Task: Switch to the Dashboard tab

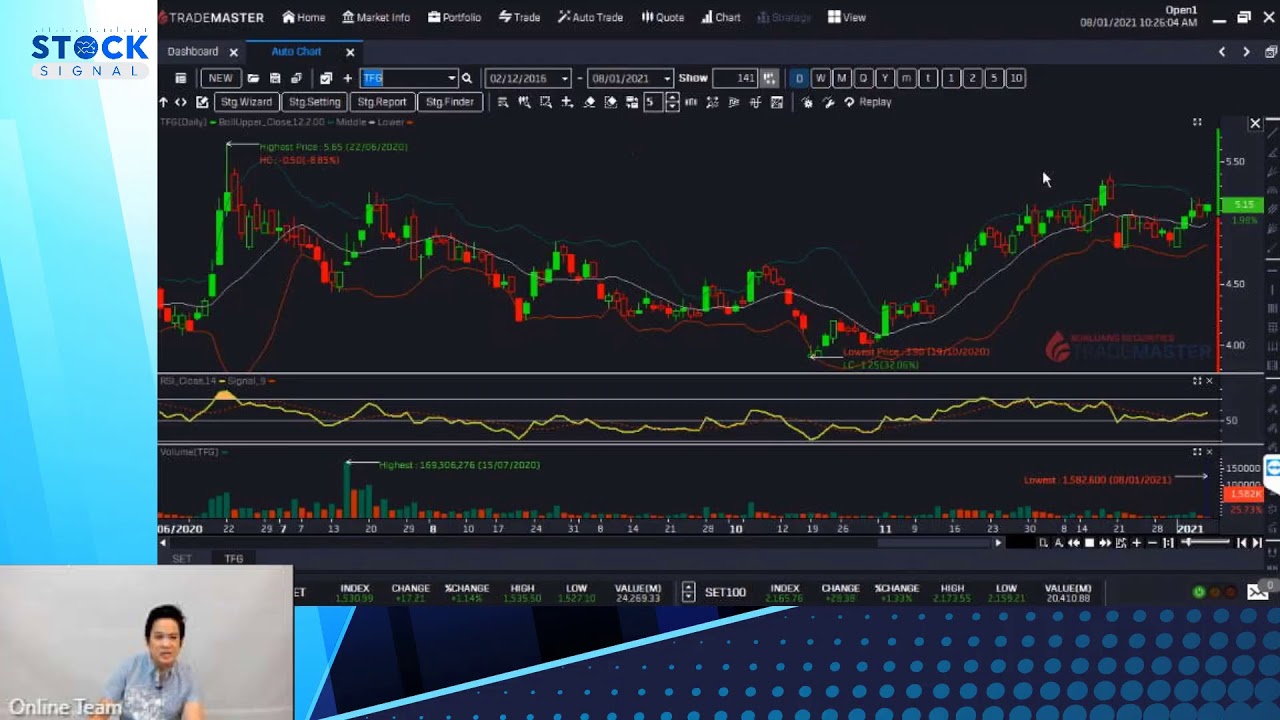Action: pyautogui.click(x=193, y=52)
